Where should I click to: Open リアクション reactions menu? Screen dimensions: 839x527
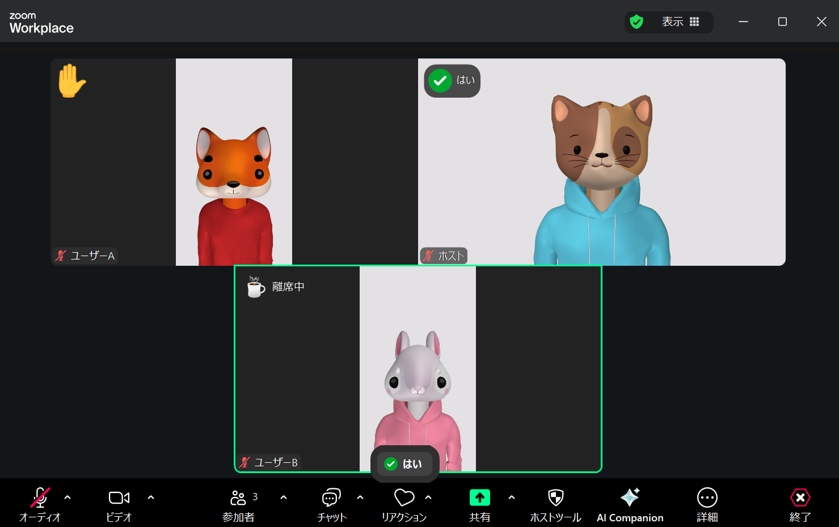404,504
